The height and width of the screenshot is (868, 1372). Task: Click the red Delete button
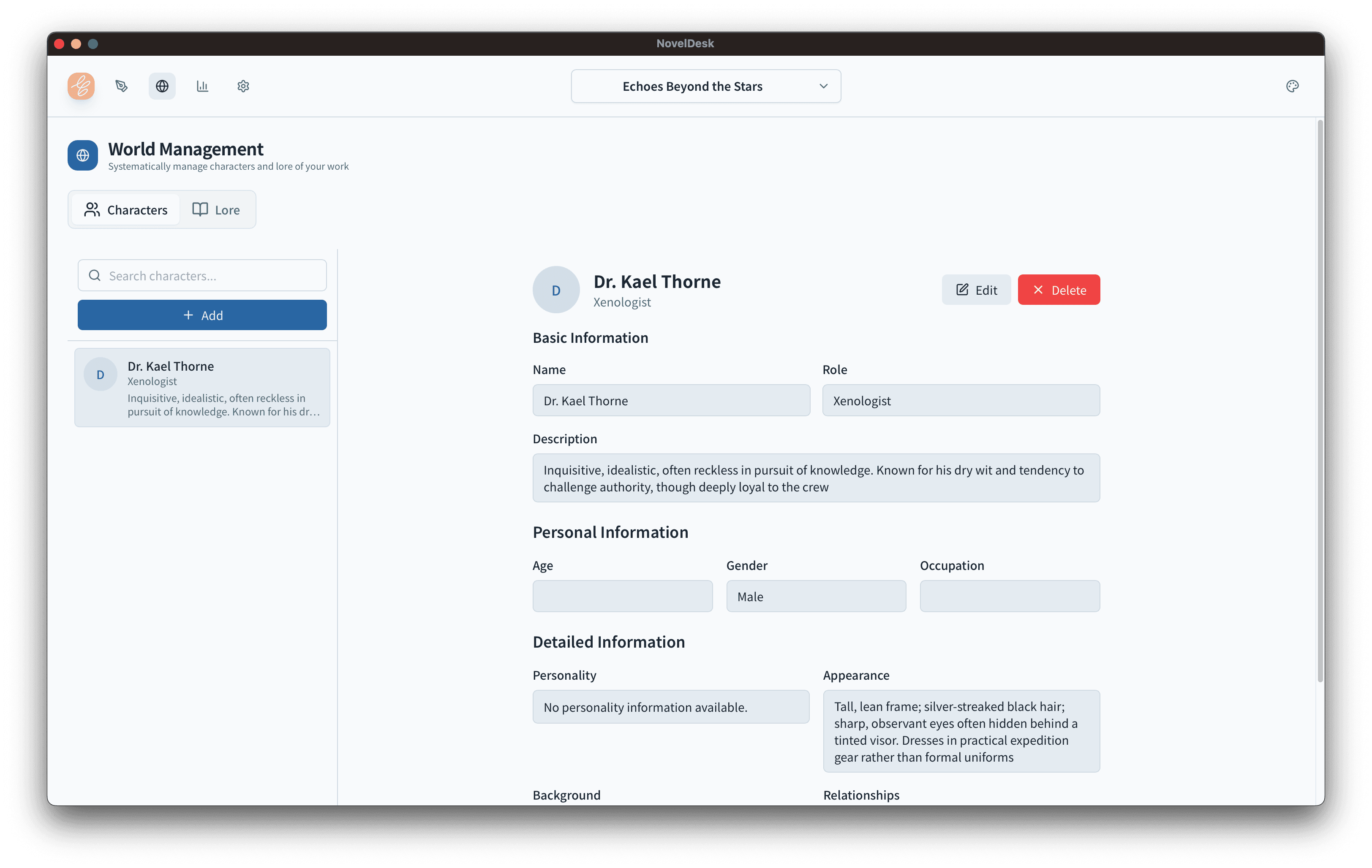pyautogui.click(x=1059, y=290)
